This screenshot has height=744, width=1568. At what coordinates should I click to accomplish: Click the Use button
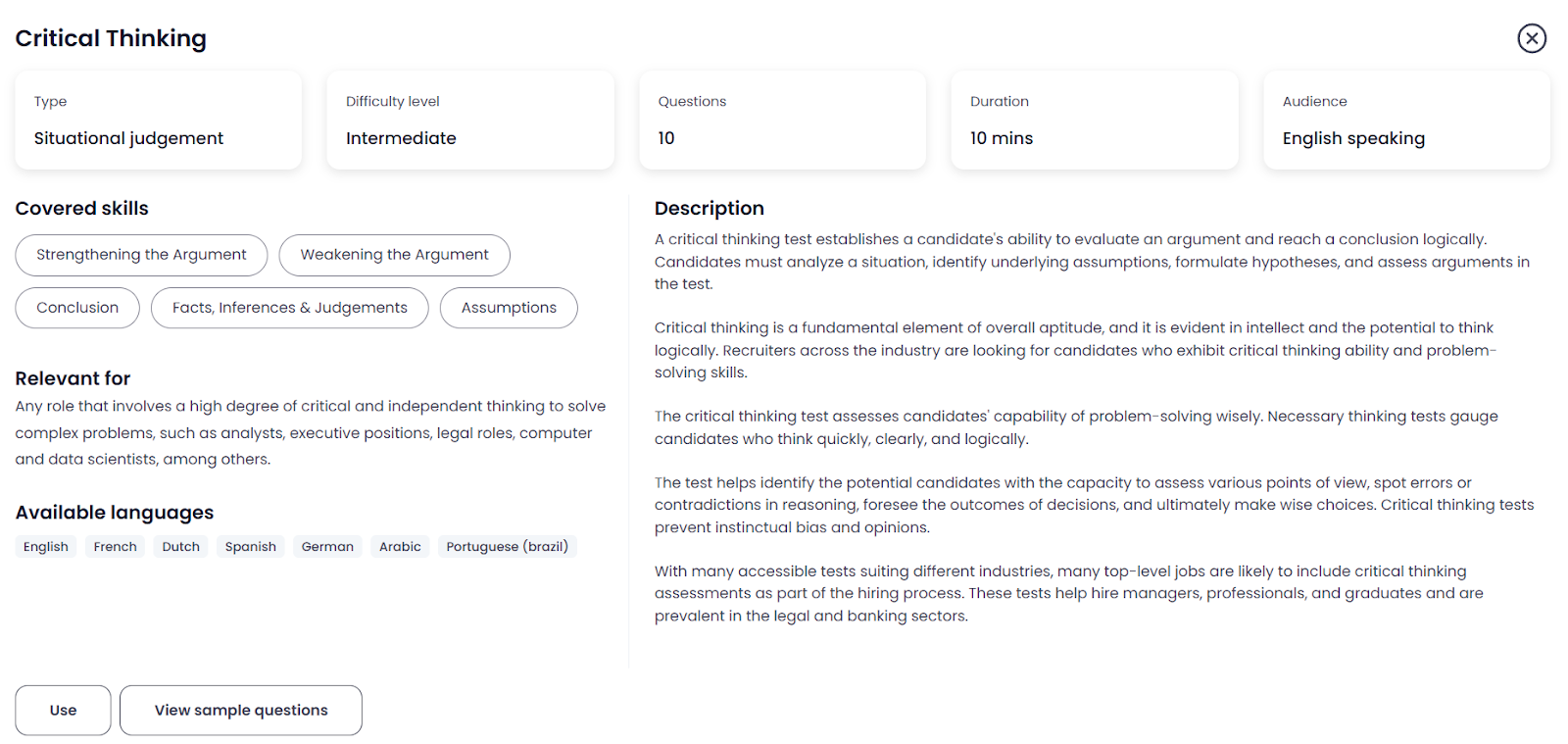tap(63, 710)
